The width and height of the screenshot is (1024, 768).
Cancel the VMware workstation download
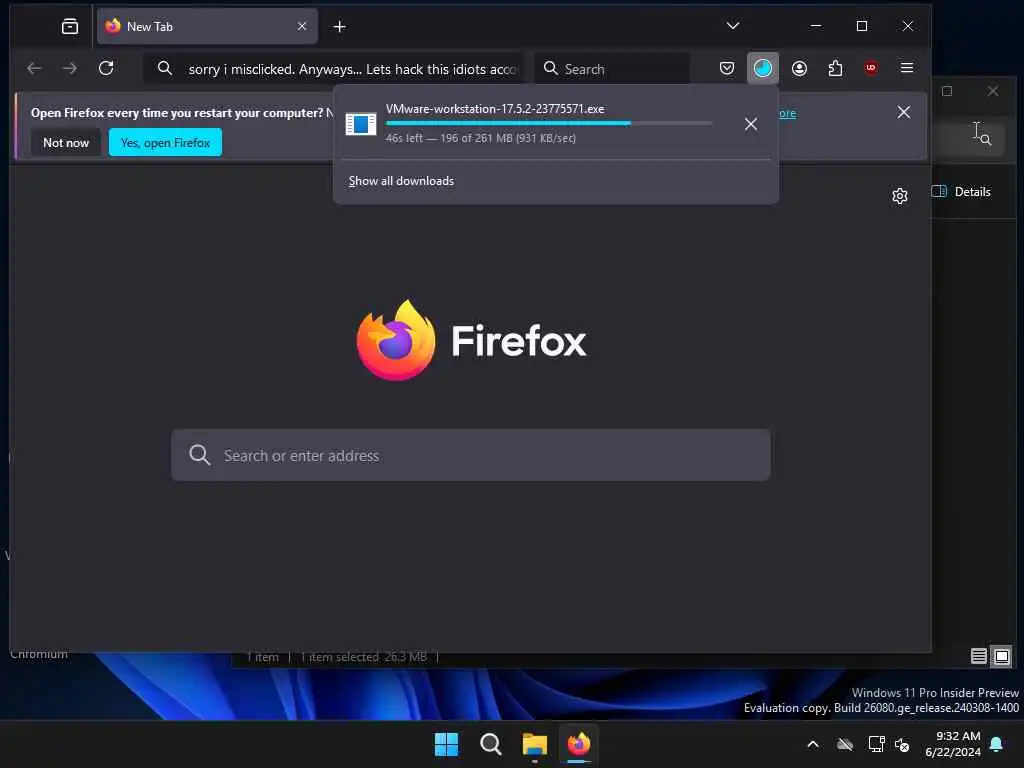(x=751, y=124)
